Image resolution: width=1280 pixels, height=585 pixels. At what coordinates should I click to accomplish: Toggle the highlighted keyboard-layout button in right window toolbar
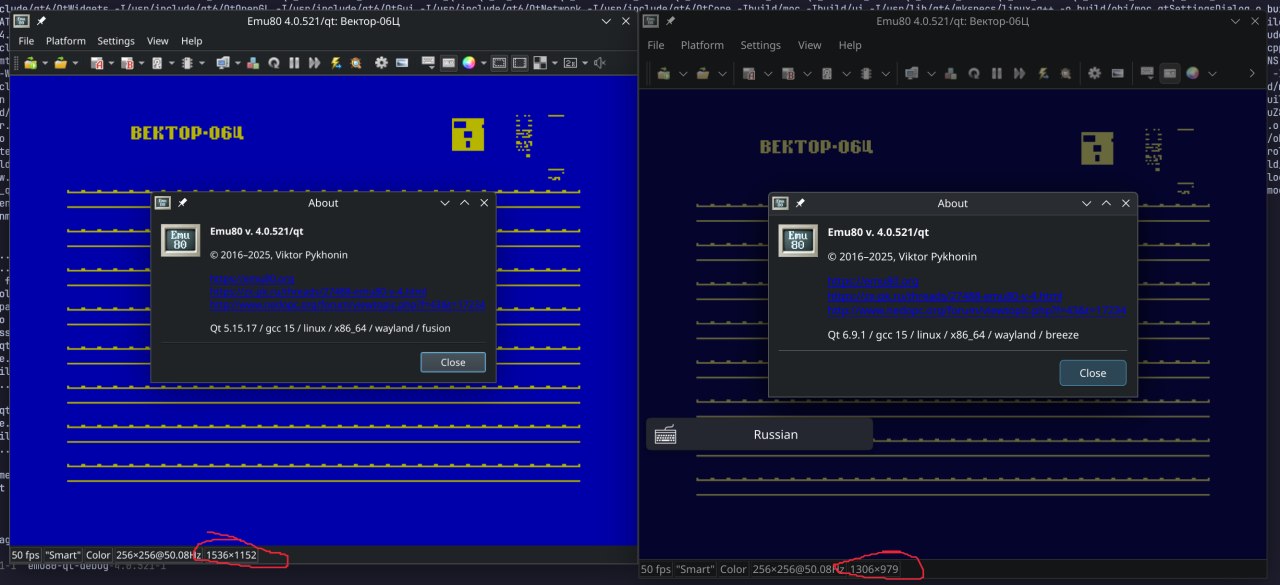tap(1169, 73)
